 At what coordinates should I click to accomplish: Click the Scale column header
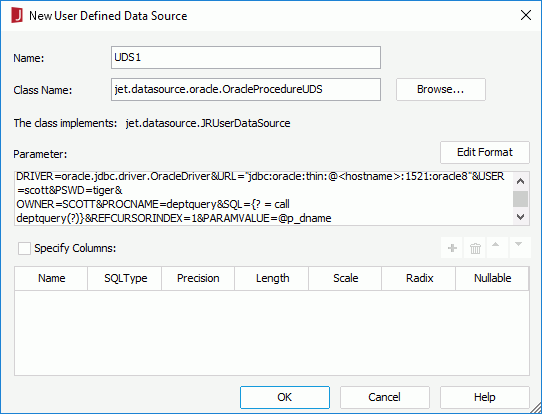(345, 278)
